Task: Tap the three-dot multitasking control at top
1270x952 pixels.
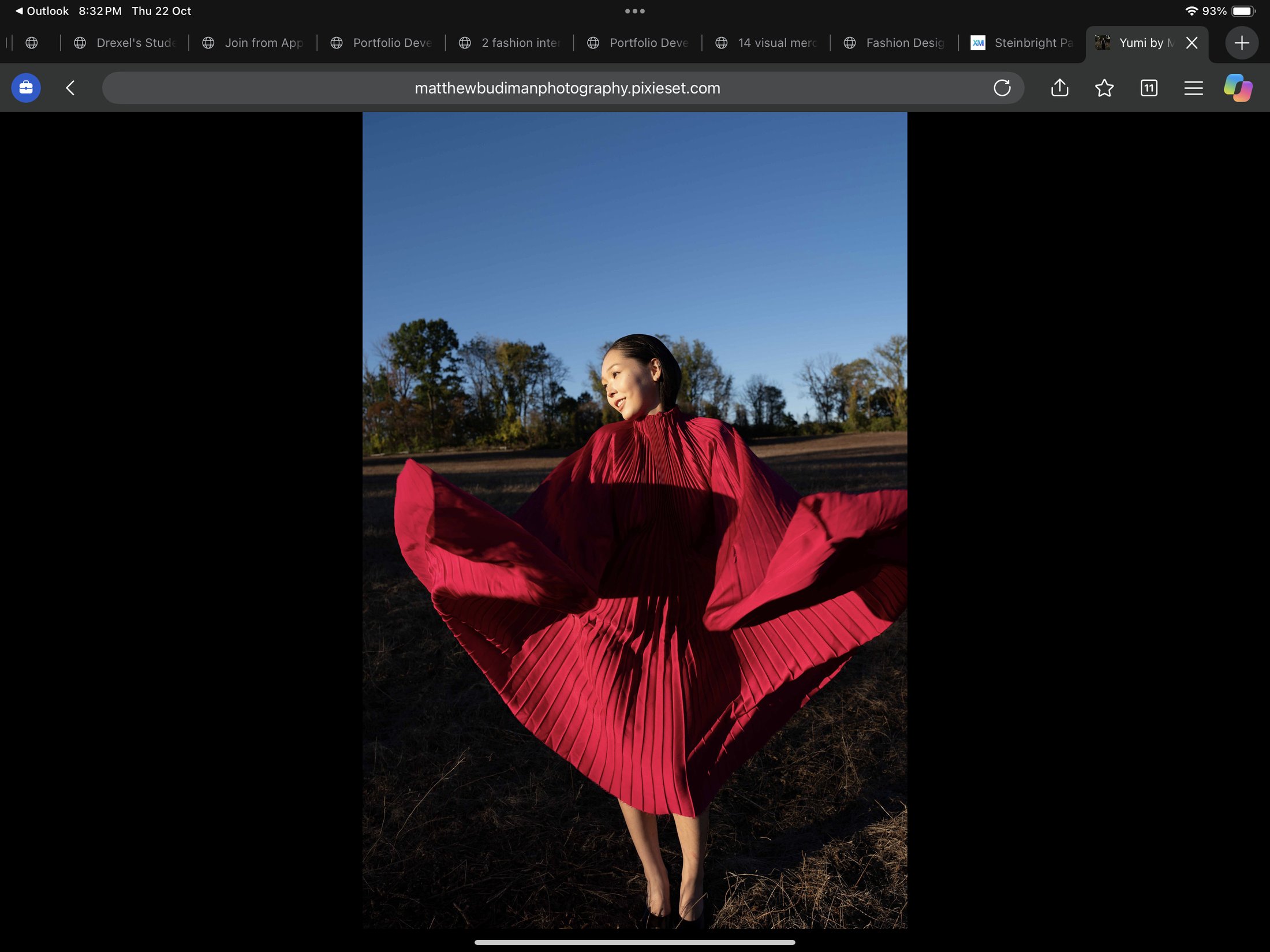Action: pos(634,11)
